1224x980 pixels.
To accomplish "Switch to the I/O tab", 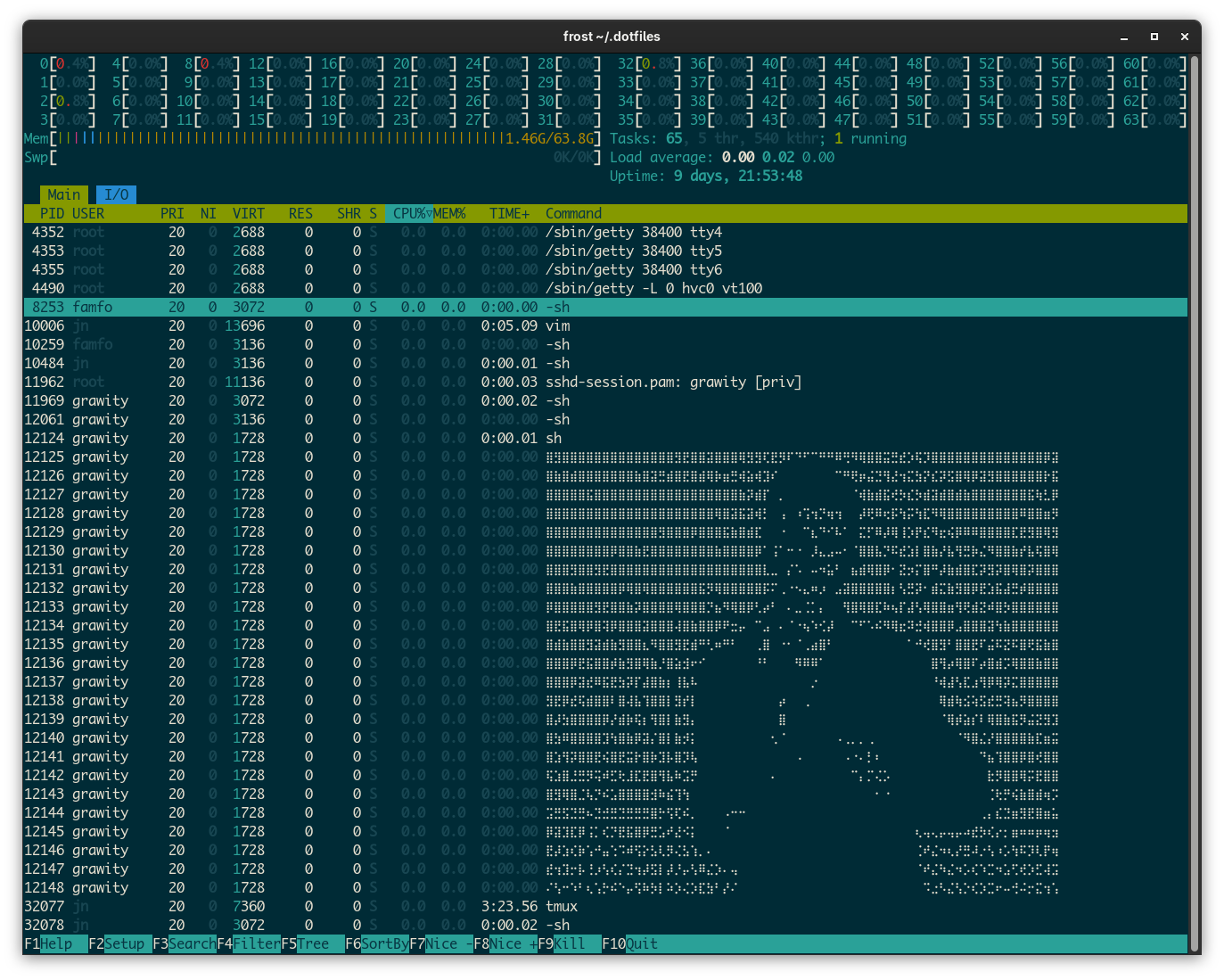I will coord(116,194).
